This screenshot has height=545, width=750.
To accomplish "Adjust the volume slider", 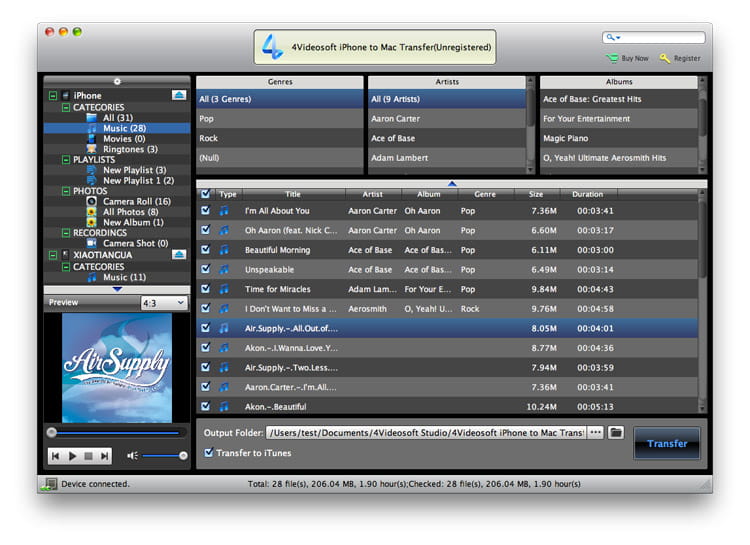I will pyautogui.click(x=163, y=456).
